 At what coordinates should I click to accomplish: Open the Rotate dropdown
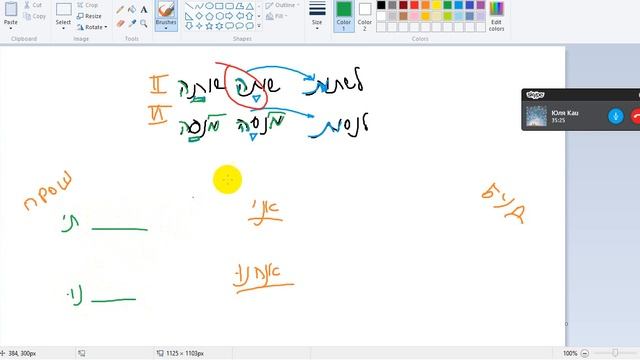[92, 27]
